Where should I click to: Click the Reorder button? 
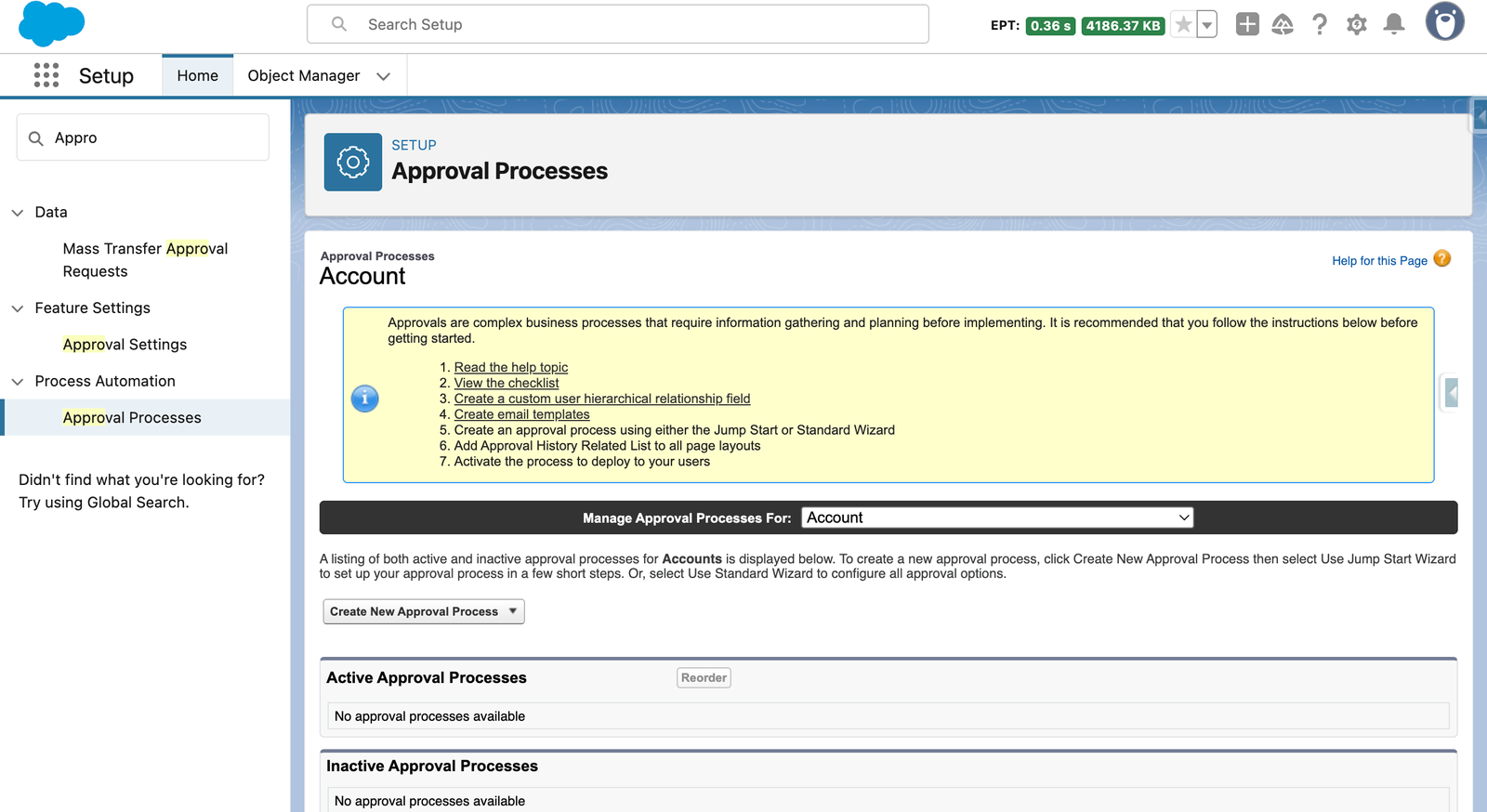[x=704, y=678]
